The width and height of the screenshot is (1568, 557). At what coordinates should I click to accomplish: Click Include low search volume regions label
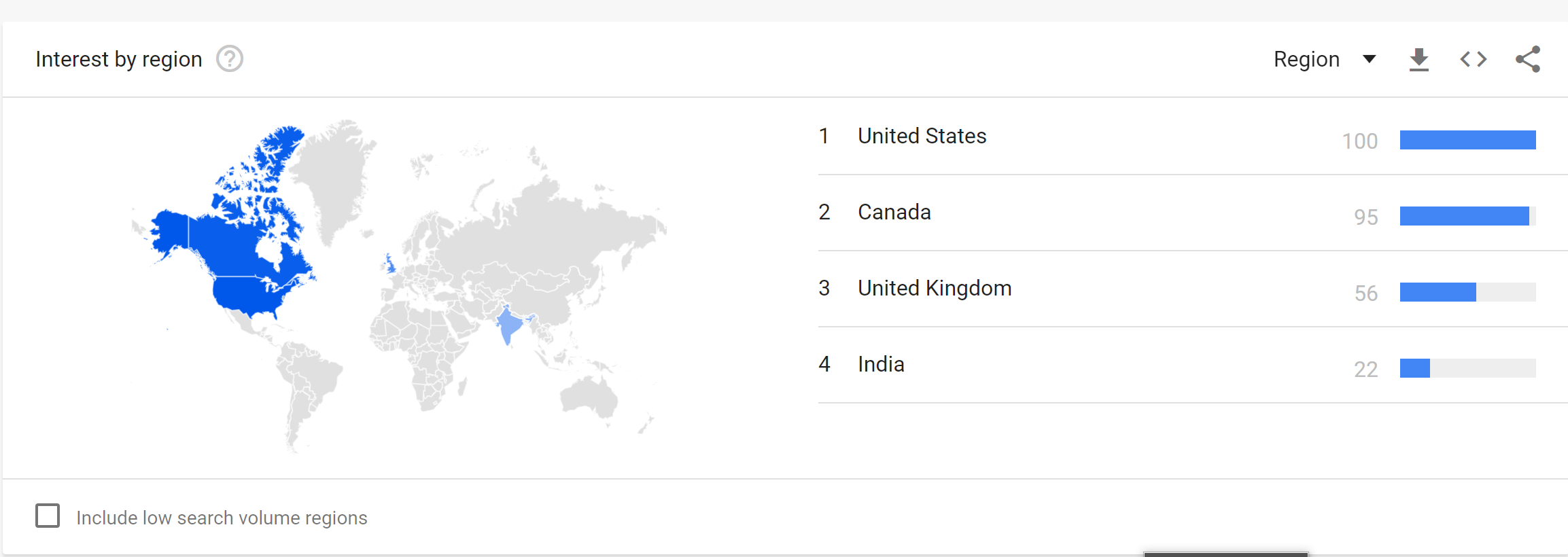222,518
